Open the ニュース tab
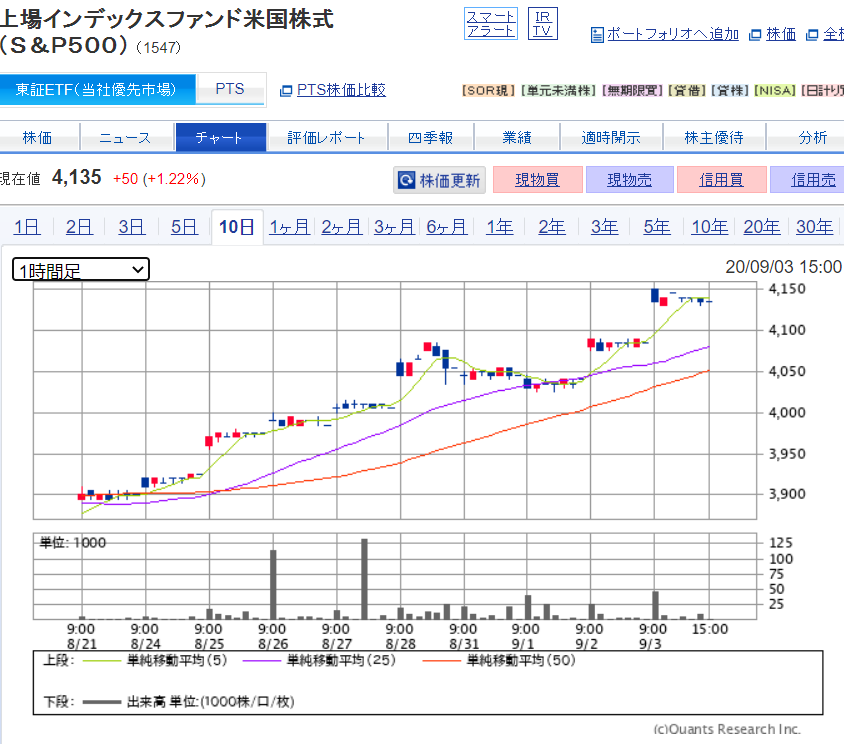The width and height of the screenshot is (844, 744). 125,138
